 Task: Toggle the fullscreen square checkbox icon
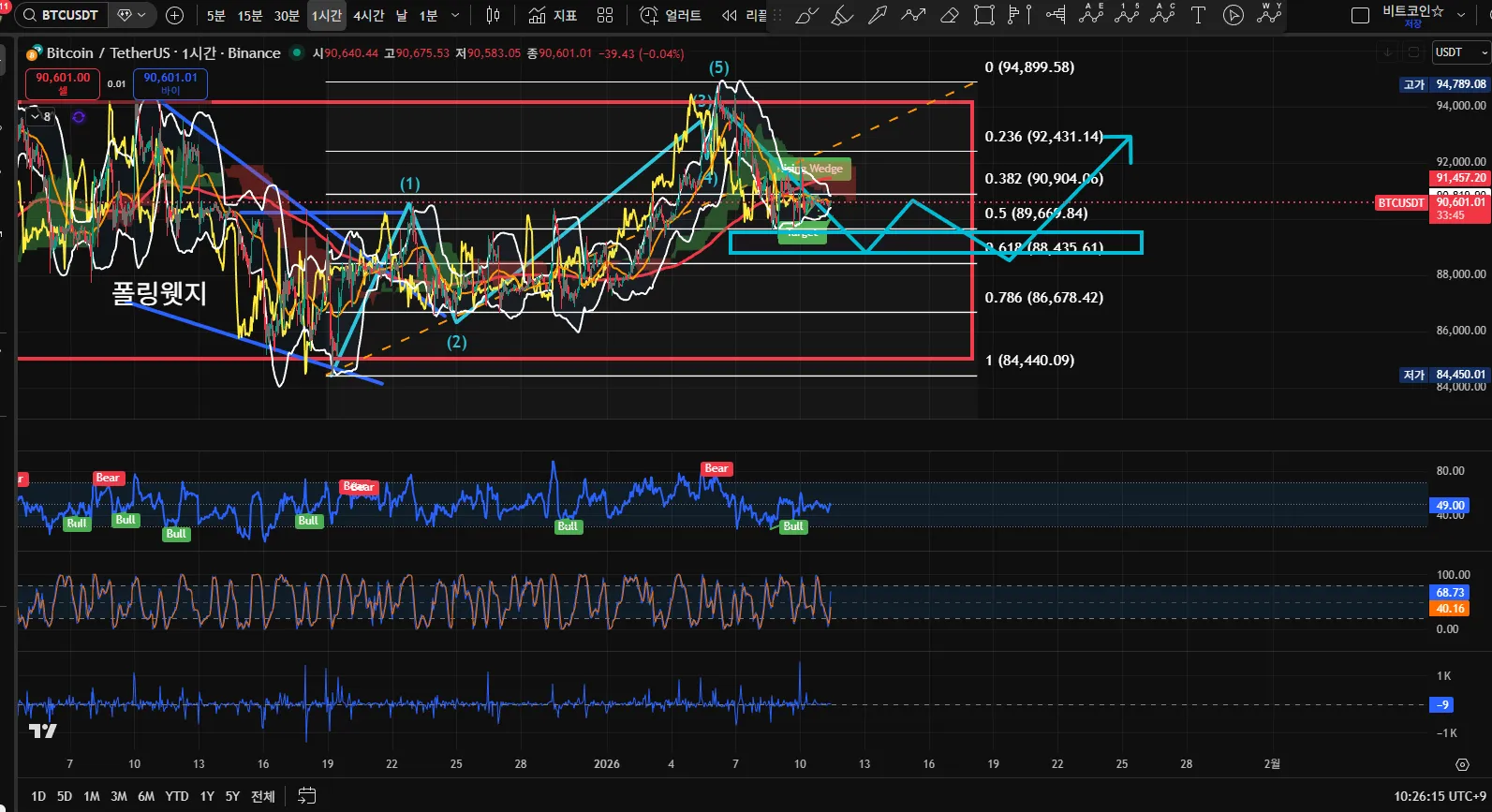[1360, 16]
